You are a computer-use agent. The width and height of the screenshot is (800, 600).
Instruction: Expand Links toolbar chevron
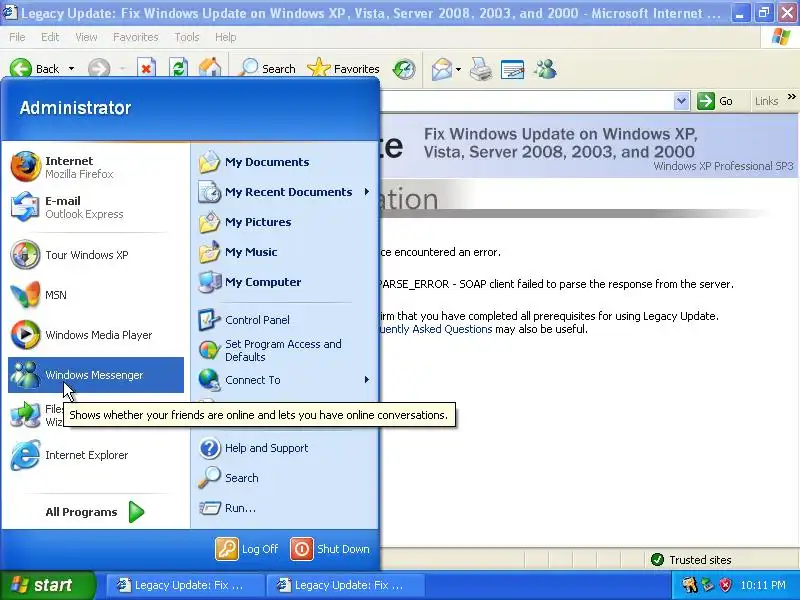pyautogui.click(x=791, y=97)
